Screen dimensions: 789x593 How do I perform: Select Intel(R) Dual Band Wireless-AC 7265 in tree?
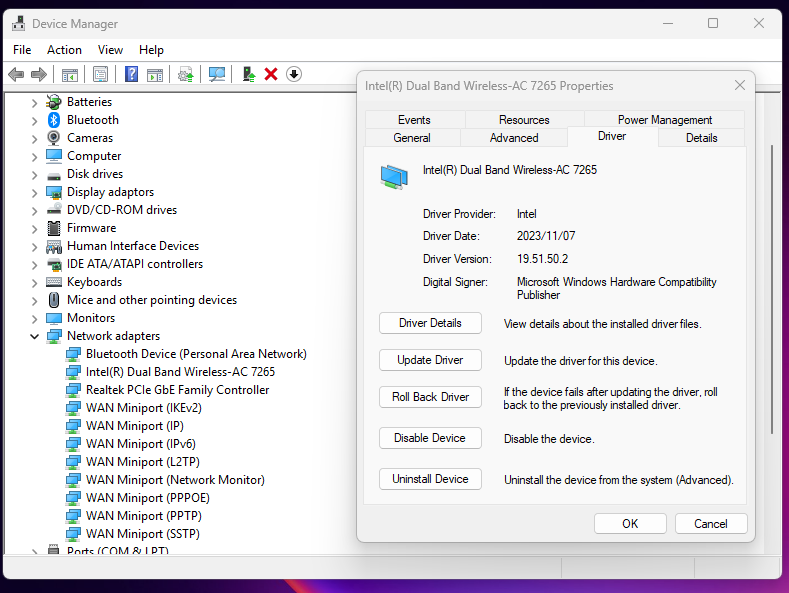coord(181,372)
